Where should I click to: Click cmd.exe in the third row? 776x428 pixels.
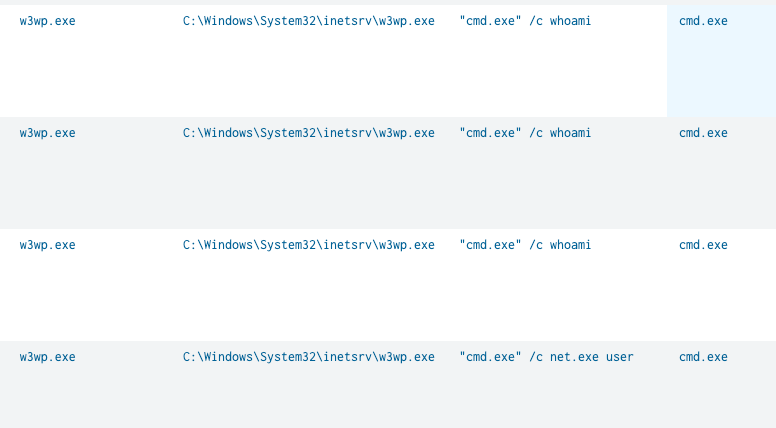pyautogui.click(x=703, y=245)
